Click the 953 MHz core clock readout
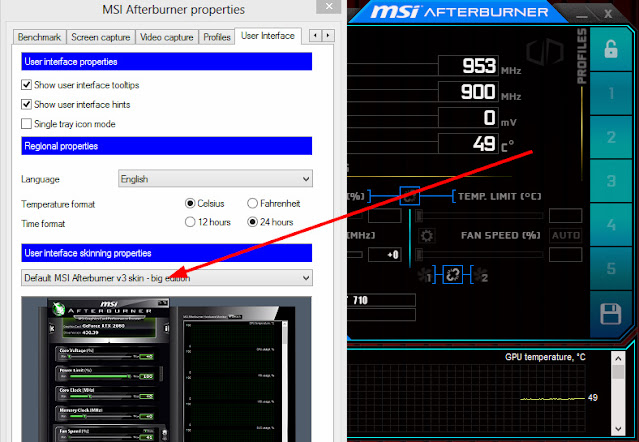Image resolution: width=639 pixels, height=442 pixels. (468, 66)
